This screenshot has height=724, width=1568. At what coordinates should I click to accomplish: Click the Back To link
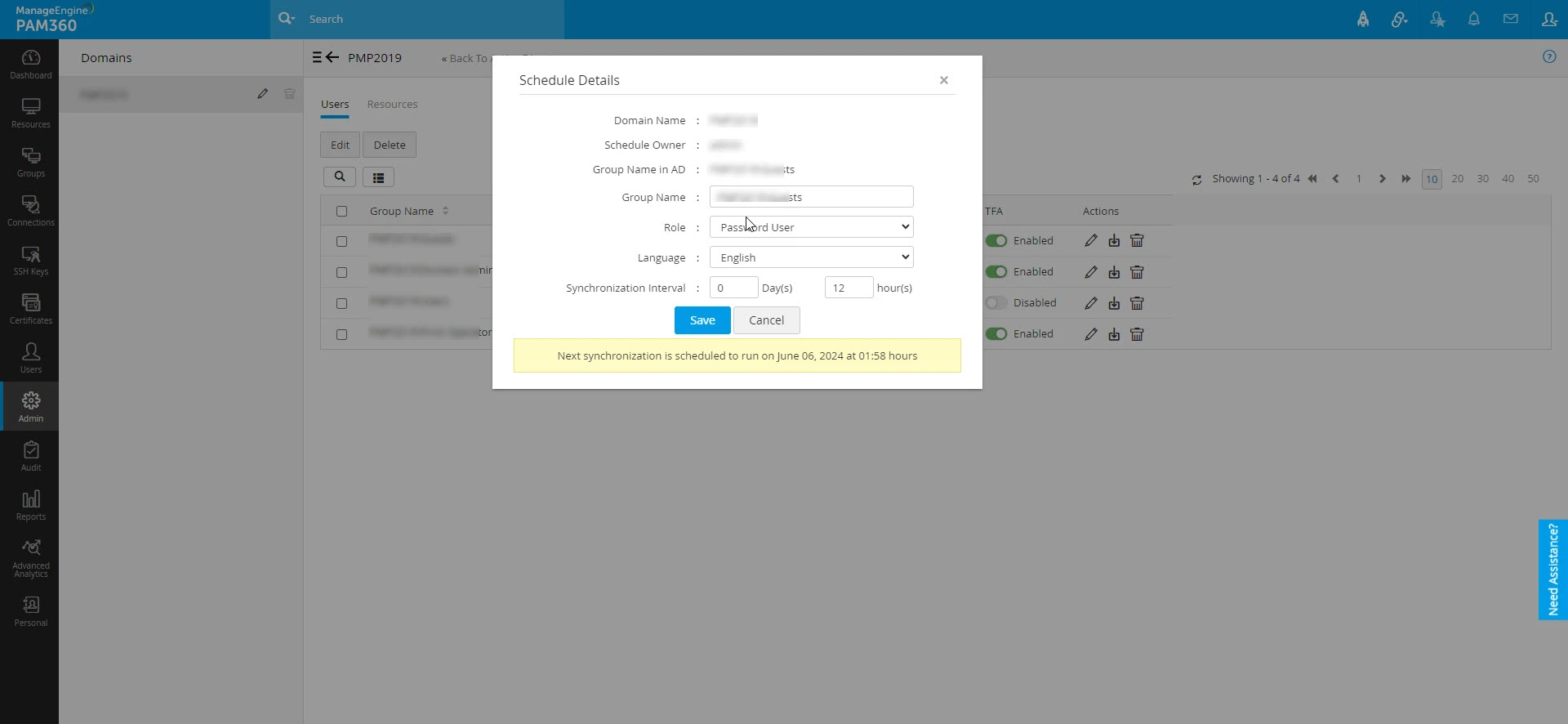[x=466, y=59]
